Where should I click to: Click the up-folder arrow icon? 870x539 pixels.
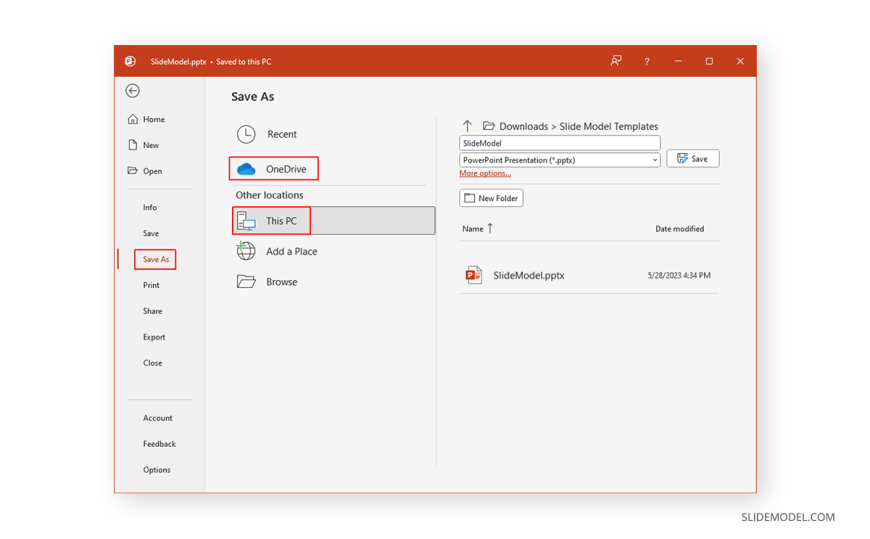(467, 126)
